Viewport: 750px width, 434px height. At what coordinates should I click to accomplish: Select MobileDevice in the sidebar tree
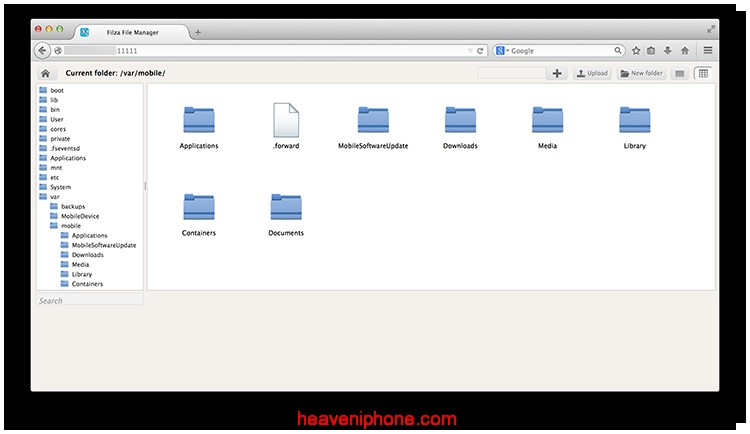point(80,216)
